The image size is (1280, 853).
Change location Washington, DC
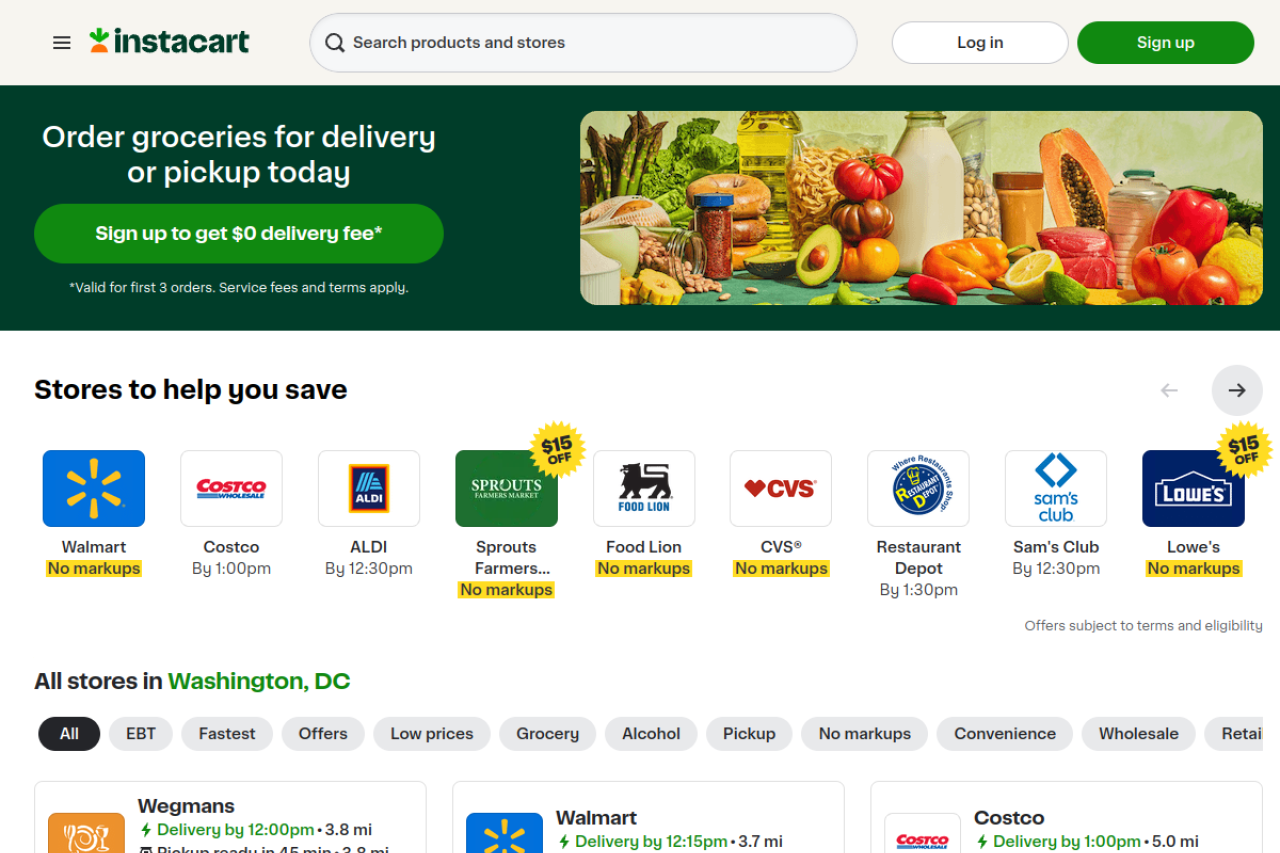(259, 681)
